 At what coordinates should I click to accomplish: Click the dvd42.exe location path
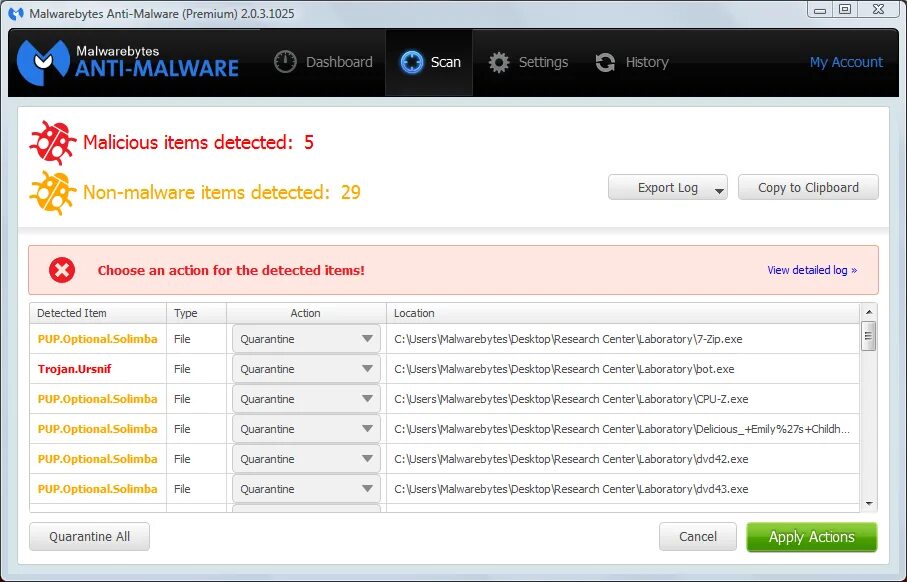click(x=571, y=459)
